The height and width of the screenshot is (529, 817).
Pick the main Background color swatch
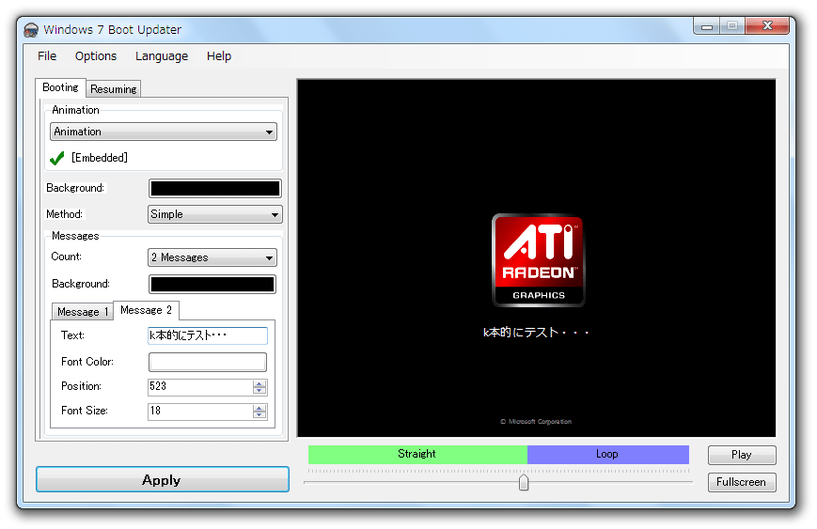215,188
